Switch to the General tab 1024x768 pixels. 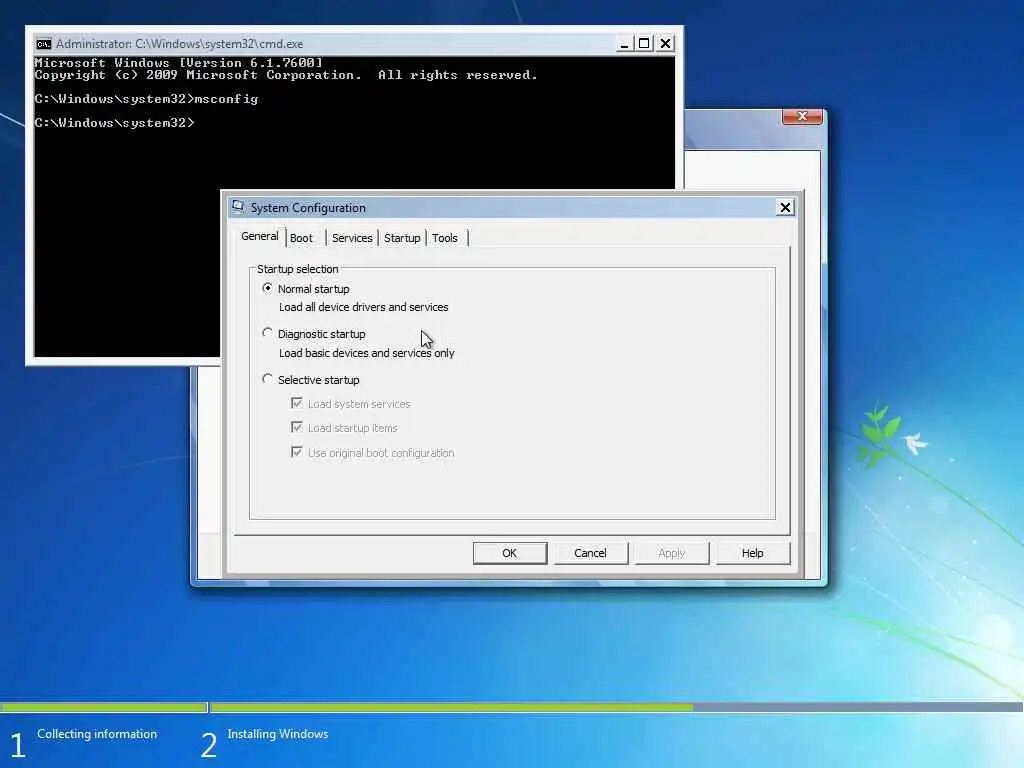click(260, 236)
